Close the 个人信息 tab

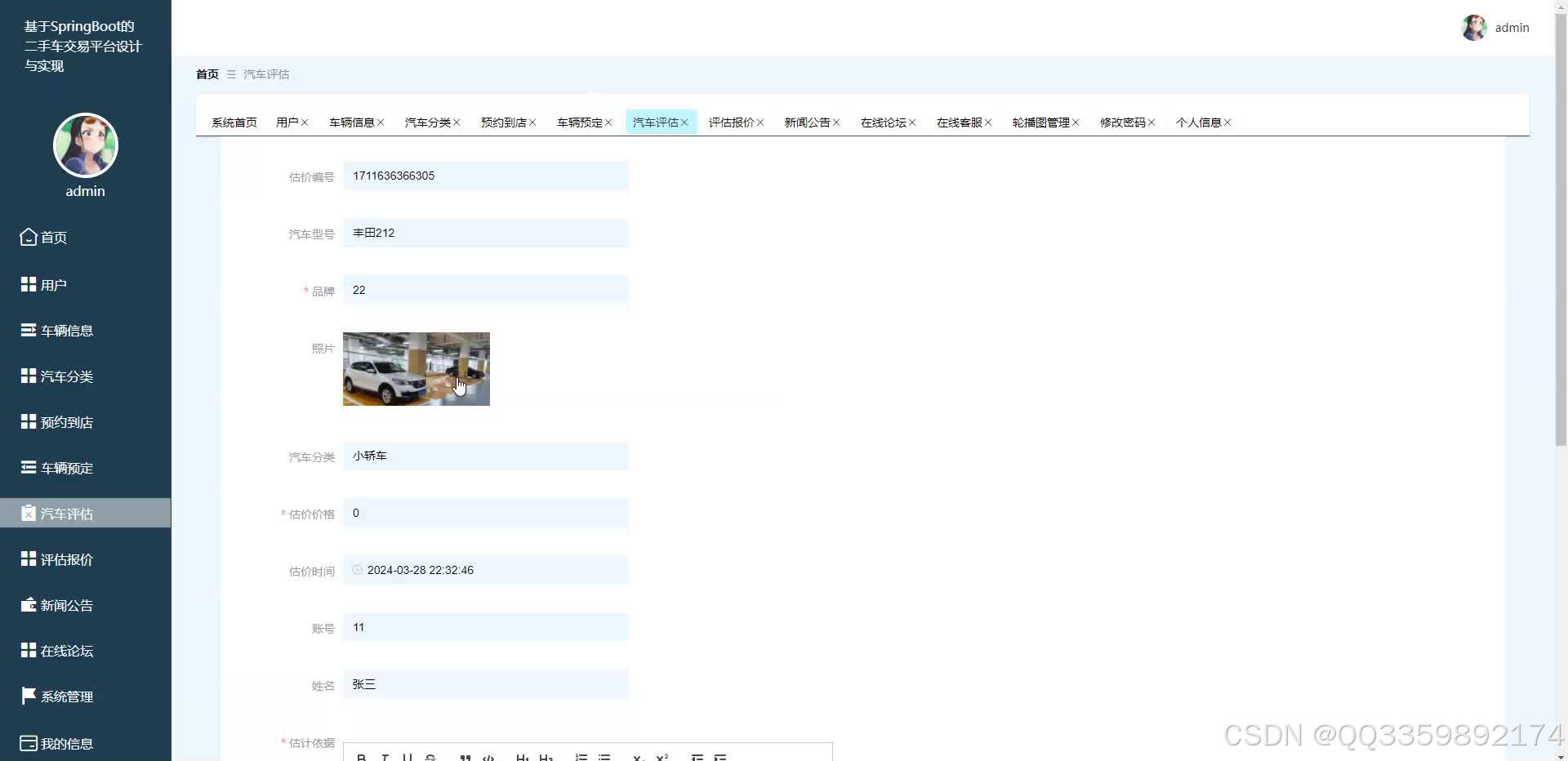click(1227, 122)
